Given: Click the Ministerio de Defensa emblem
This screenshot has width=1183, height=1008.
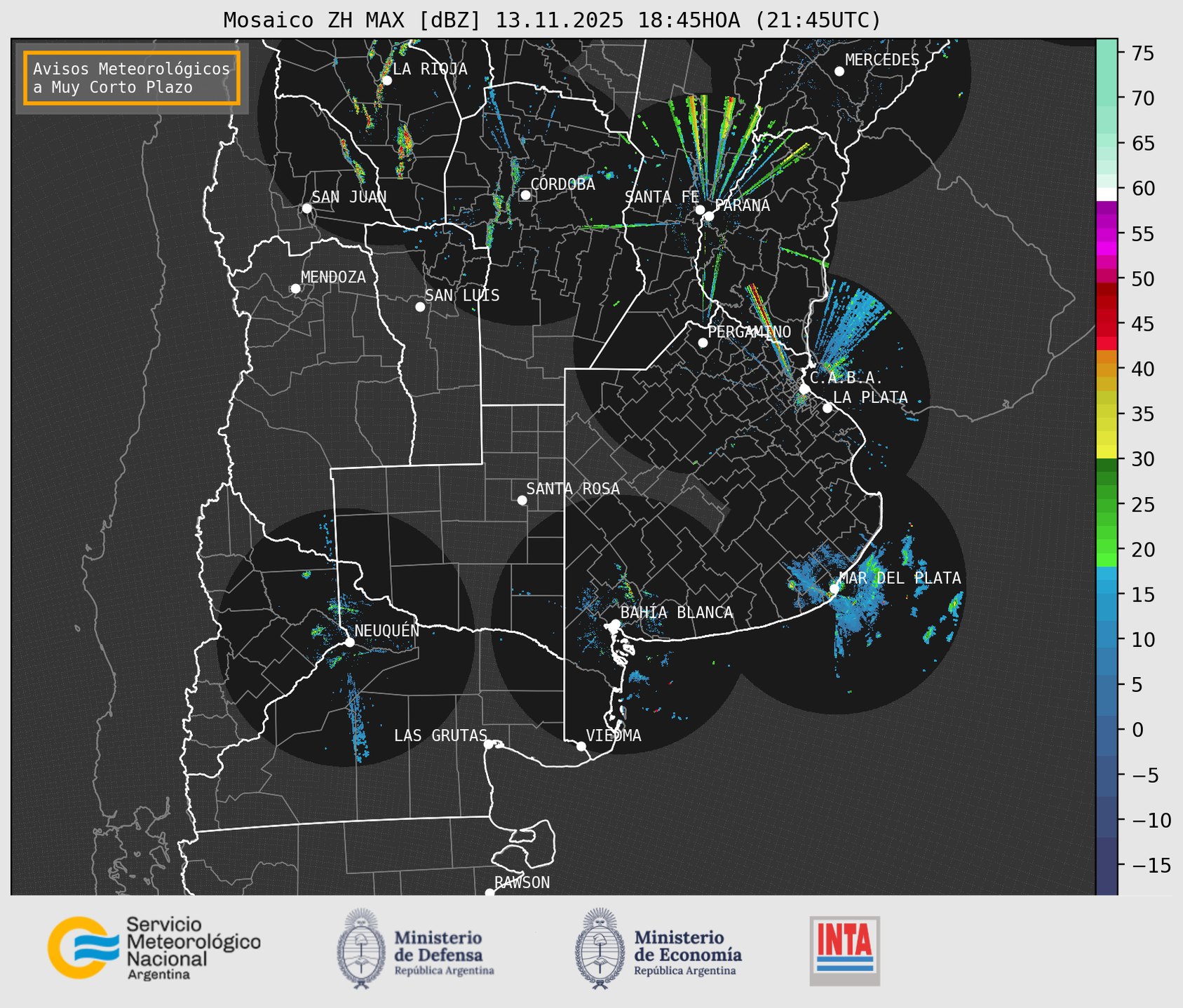Looking at the screenshot, I should click(361, 948).
